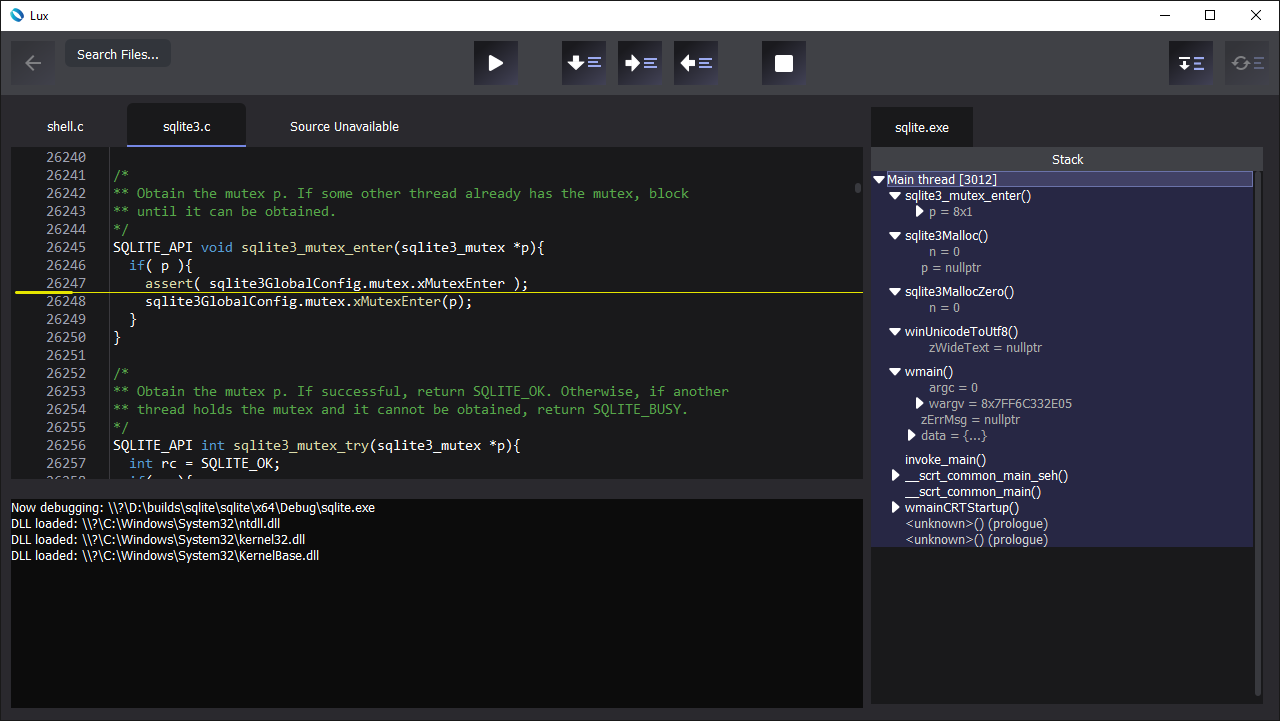Stop debugging with the square Stop button
Screen dimensions: 1280x721
point(784,63)
